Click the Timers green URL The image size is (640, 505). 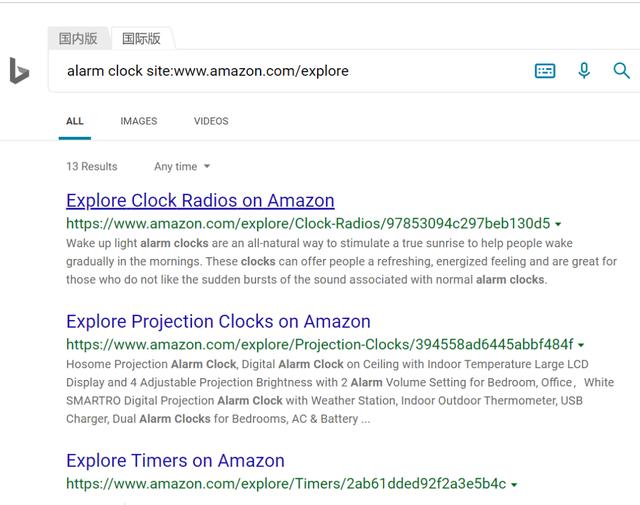click(x=286, y=484)
